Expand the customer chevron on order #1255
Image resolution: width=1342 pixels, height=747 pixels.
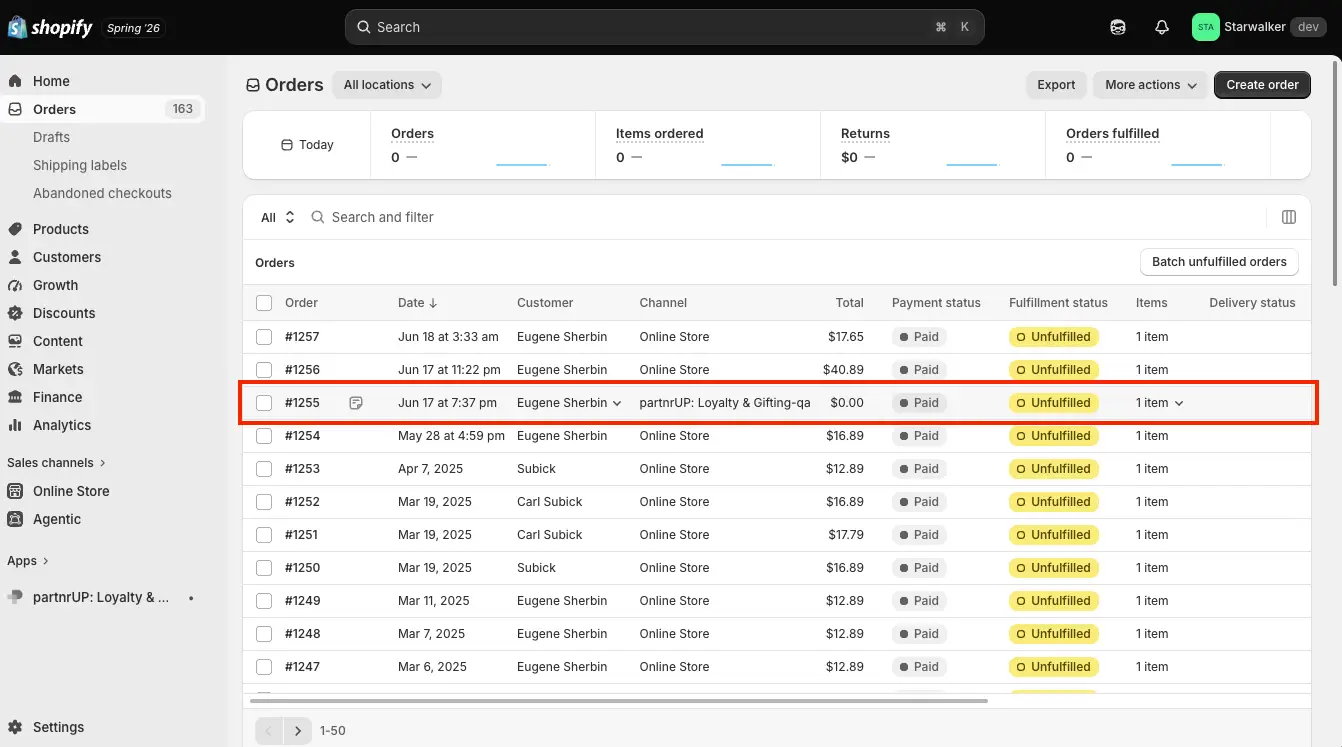tap(617, 403)
